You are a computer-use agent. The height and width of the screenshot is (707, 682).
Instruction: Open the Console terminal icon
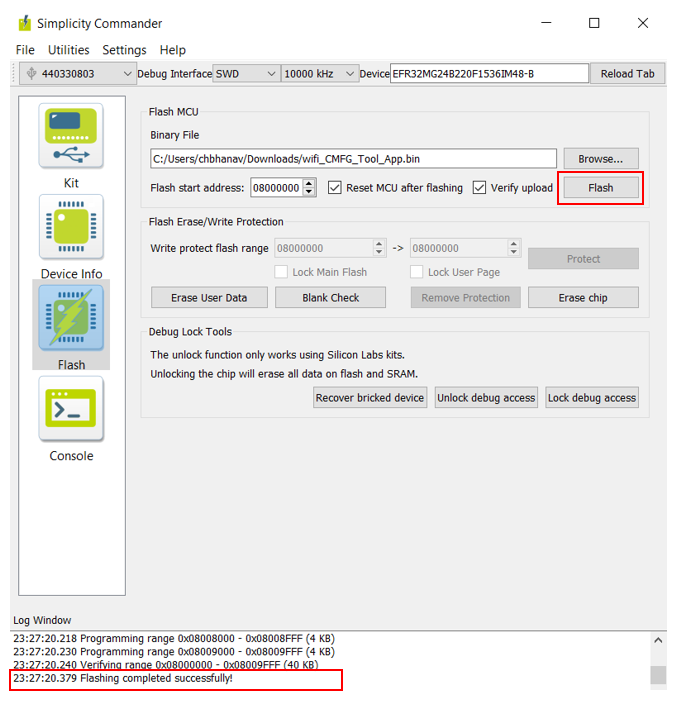pyautogui.click(x=71, y=409)
